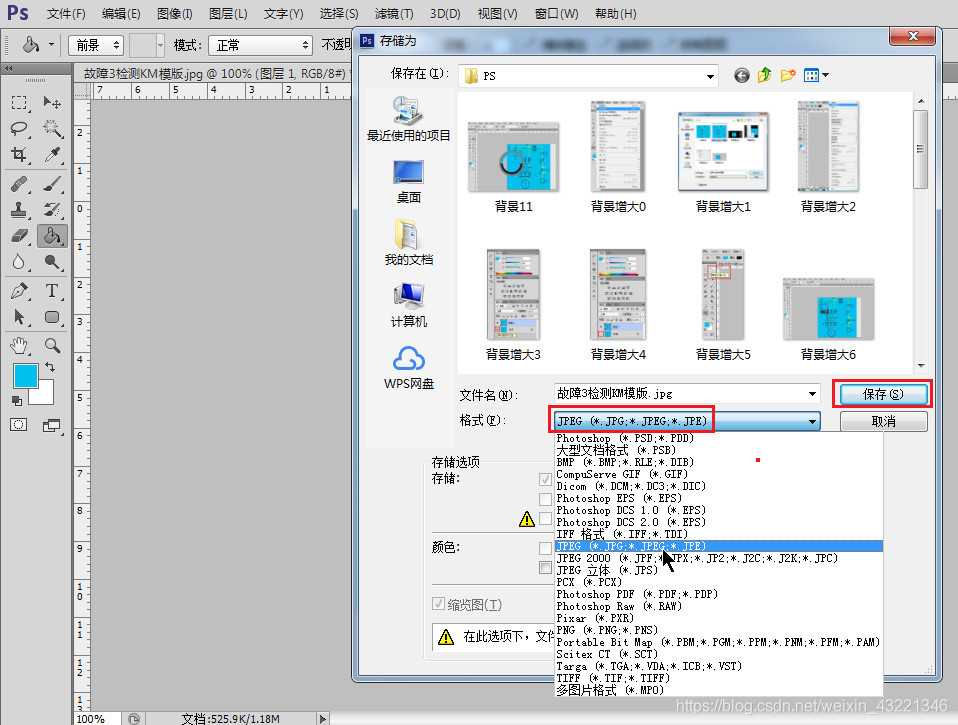Open My Documents in the dialog sidebar
958x725 pixels.
(x=408, y=242)
